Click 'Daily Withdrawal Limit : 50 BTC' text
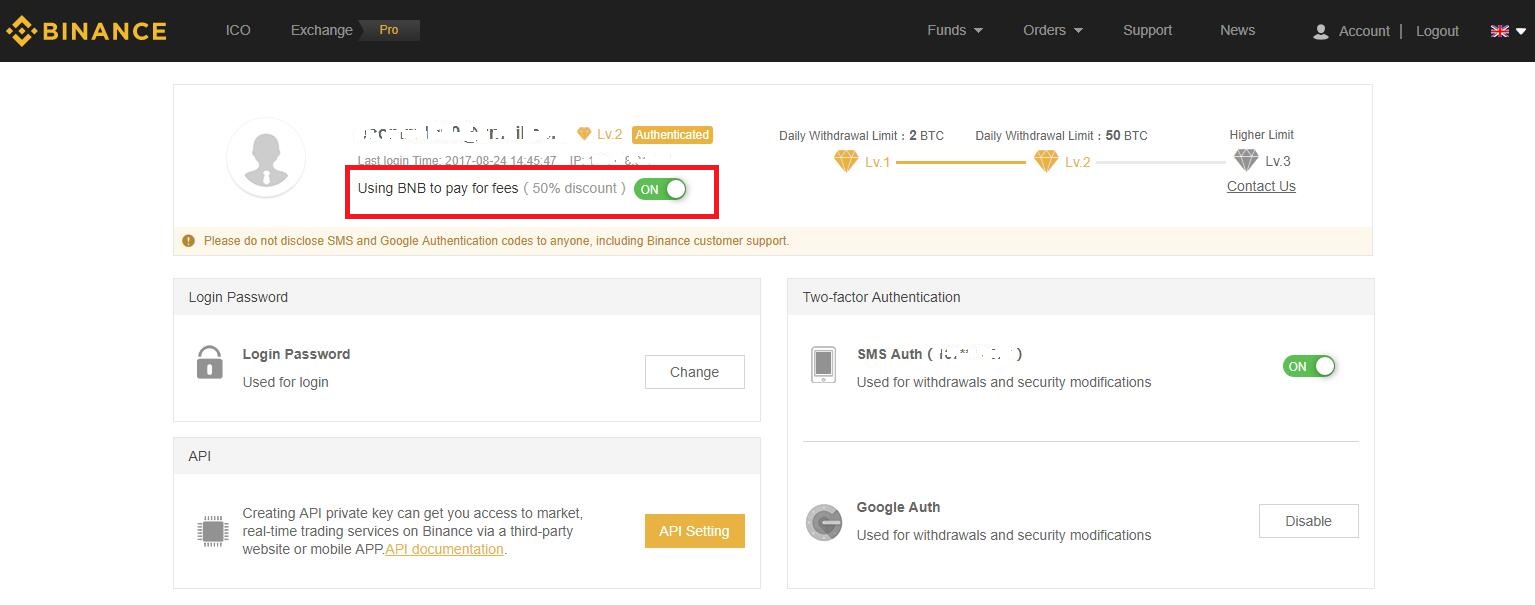This screenshot has width=1535, height=605. [x=1061, y=135]
